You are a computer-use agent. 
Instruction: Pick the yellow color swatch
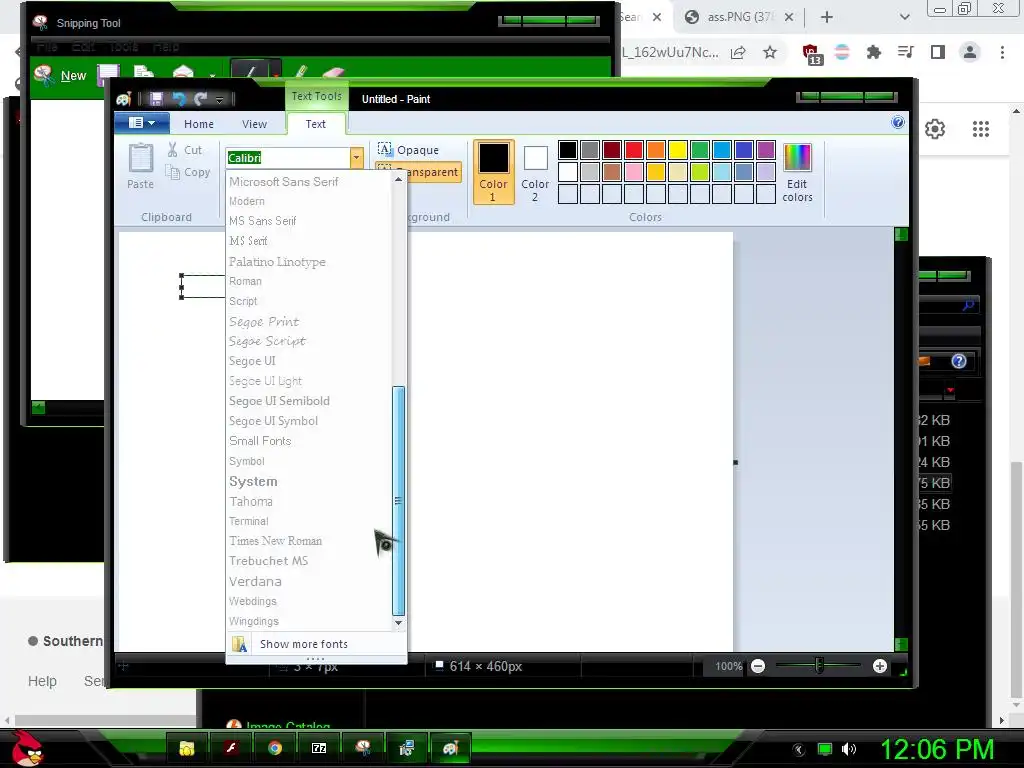[x=677, y=150]
